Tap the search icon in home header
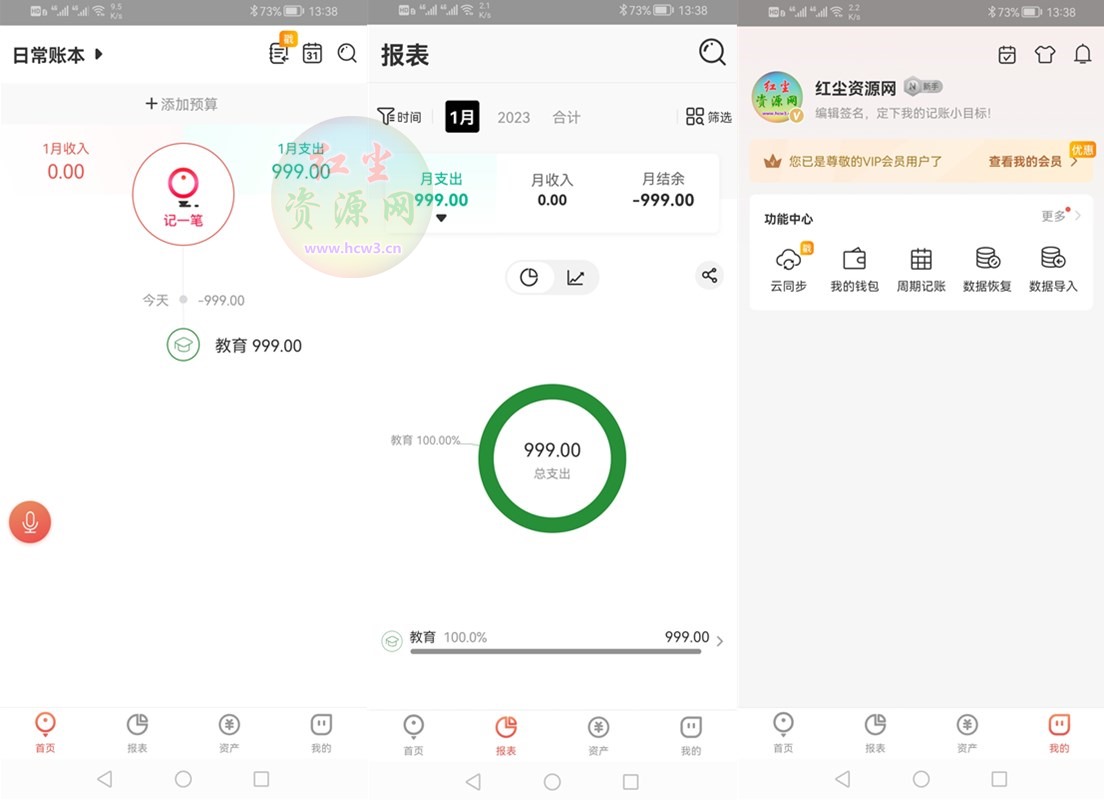 point(347,54)
